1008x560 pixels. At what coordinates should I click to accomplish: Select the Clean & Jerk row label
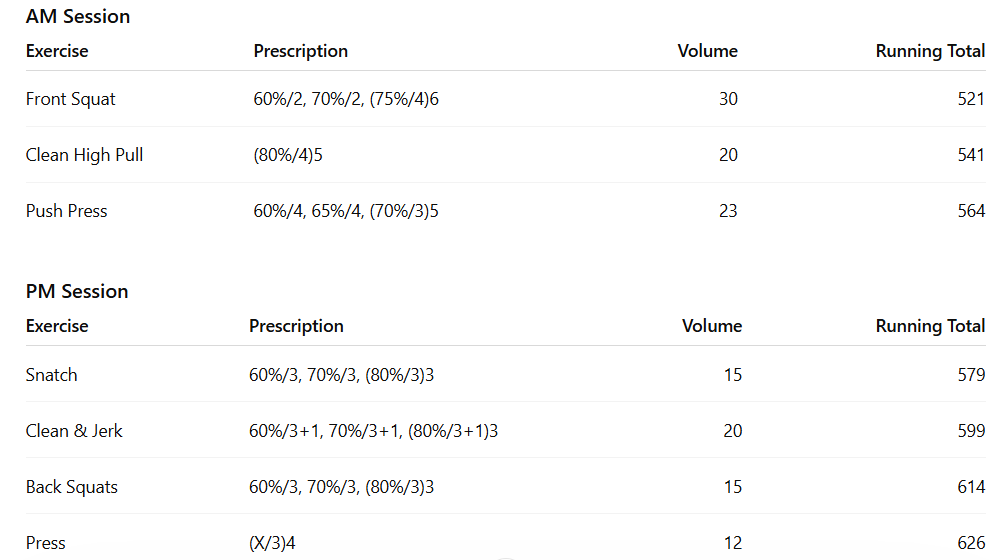click(x=75, y=431)
